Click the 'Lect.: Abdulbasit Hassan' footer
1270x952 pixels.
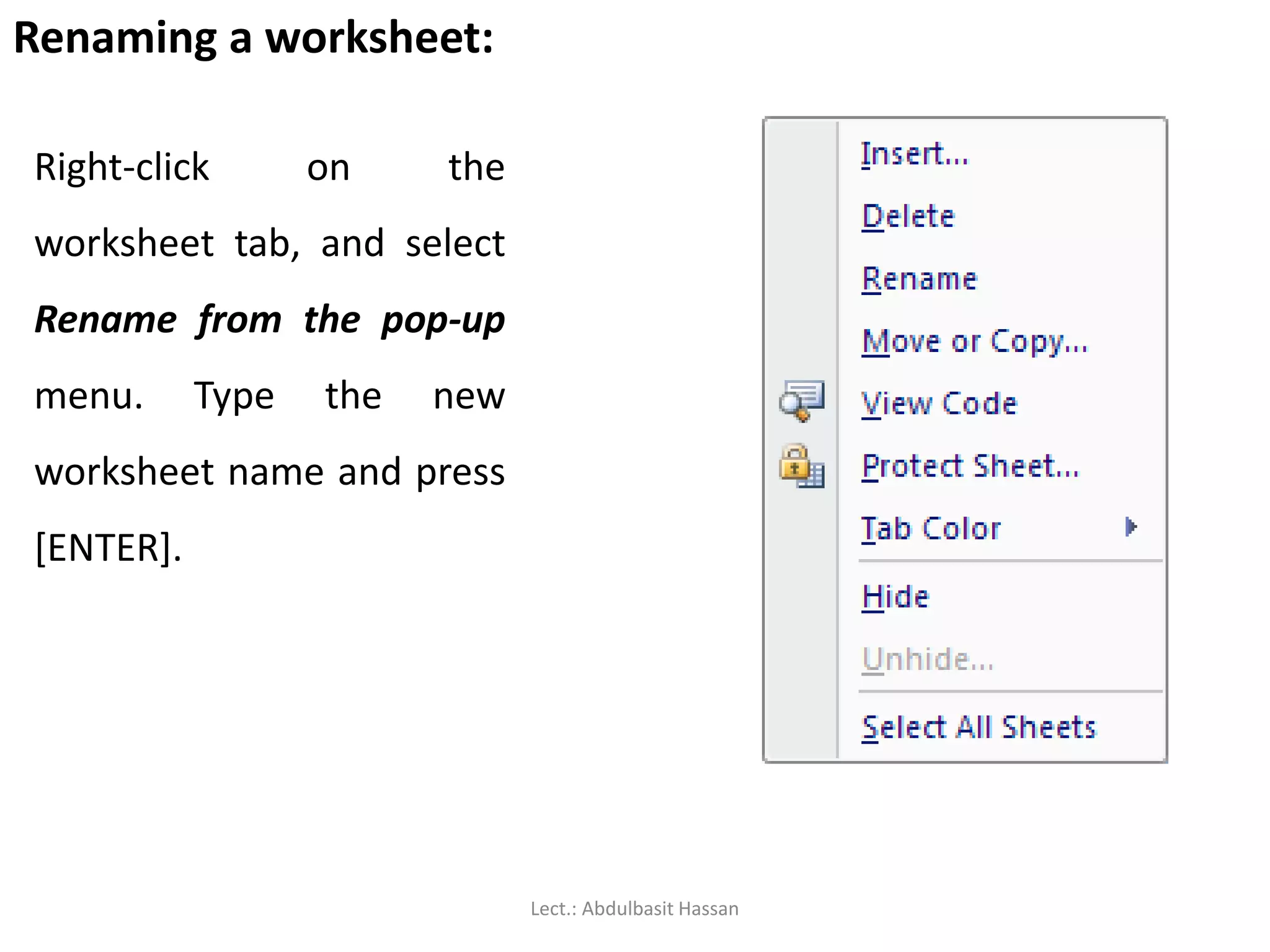[x=634, y=909]
